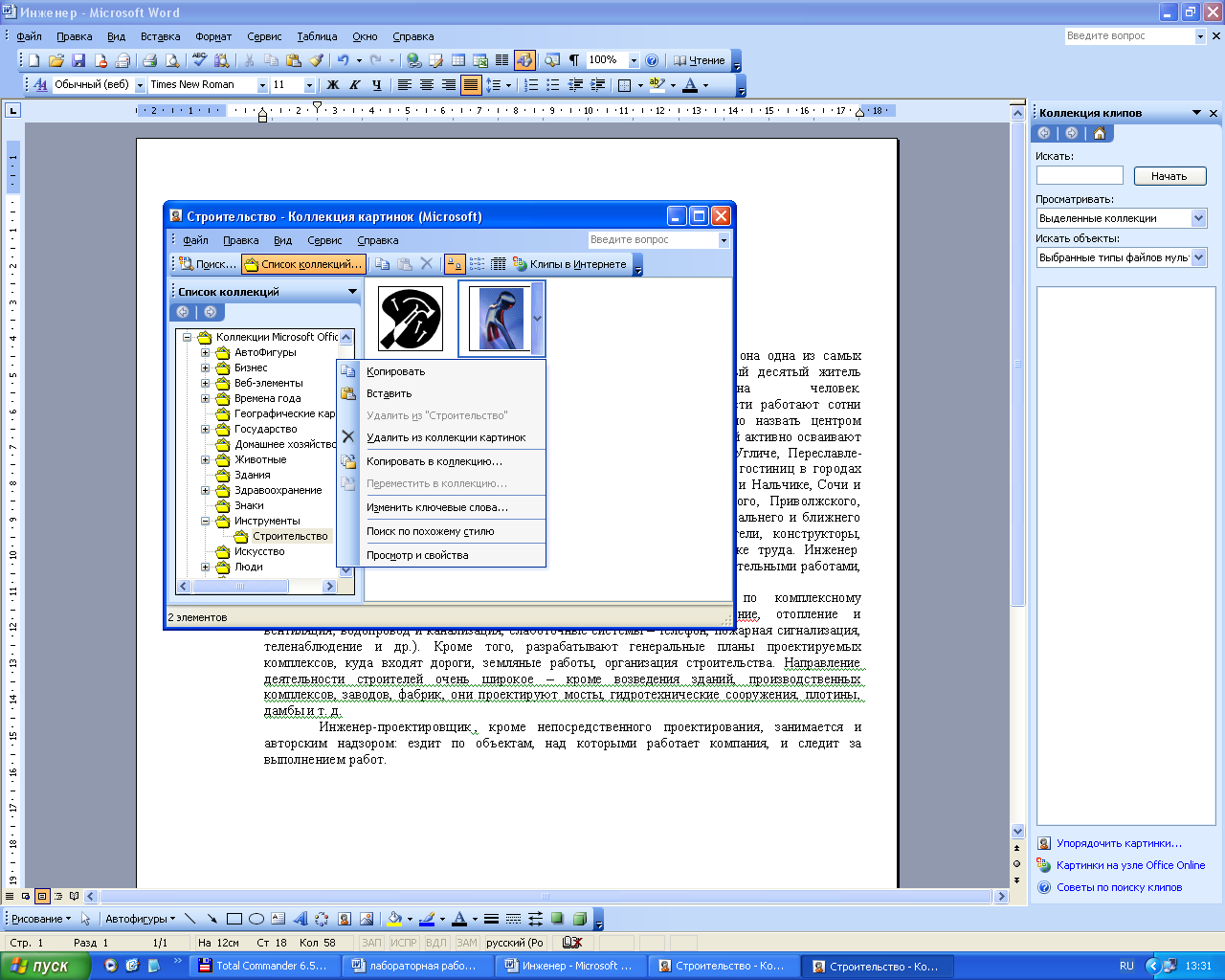Click the Home icon in Clip Art pane
The image size is (1225, 980).
(1100, 133)
